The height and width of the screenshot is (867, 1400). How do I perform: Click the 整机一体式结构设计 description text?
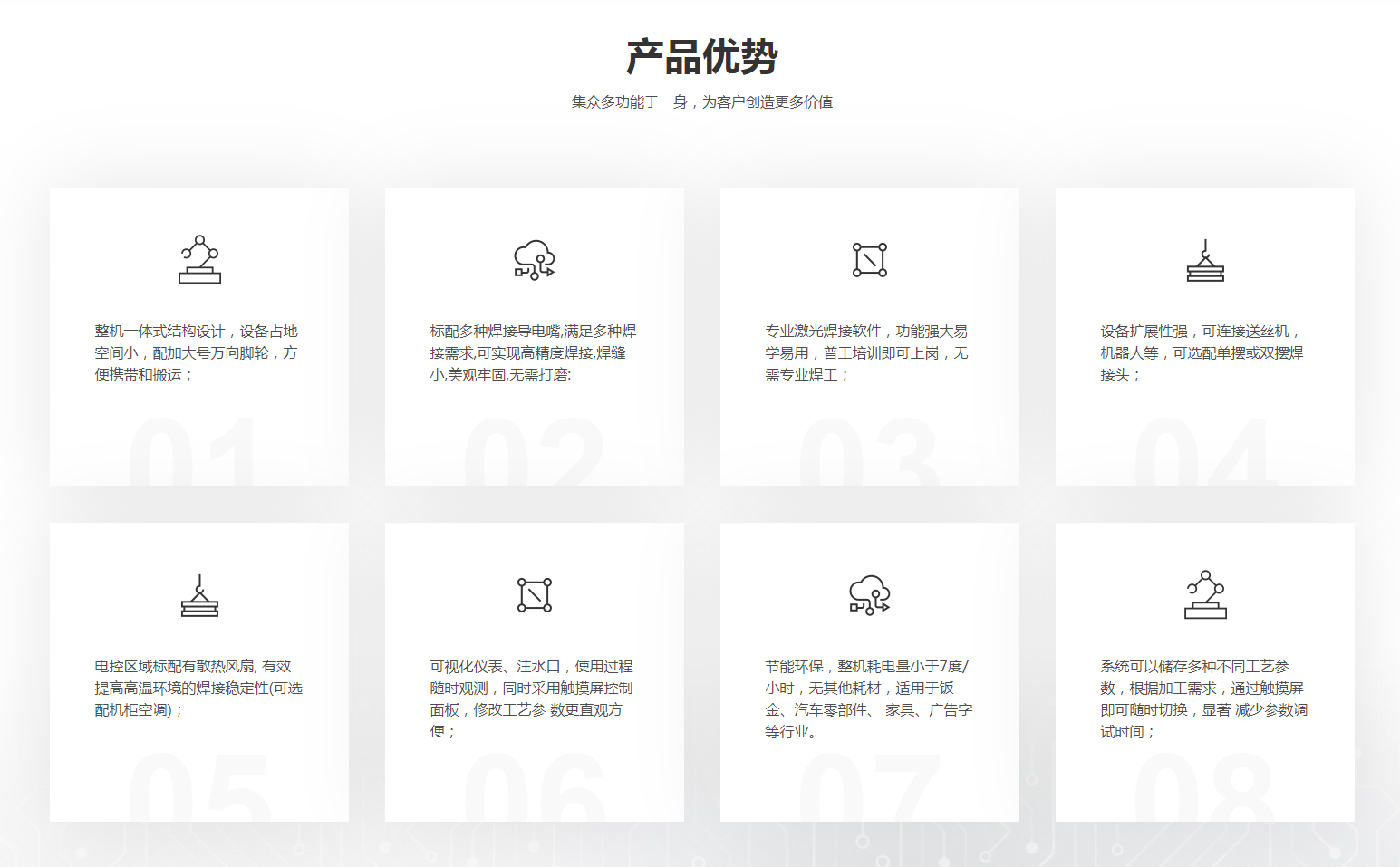tap(197, 353)
